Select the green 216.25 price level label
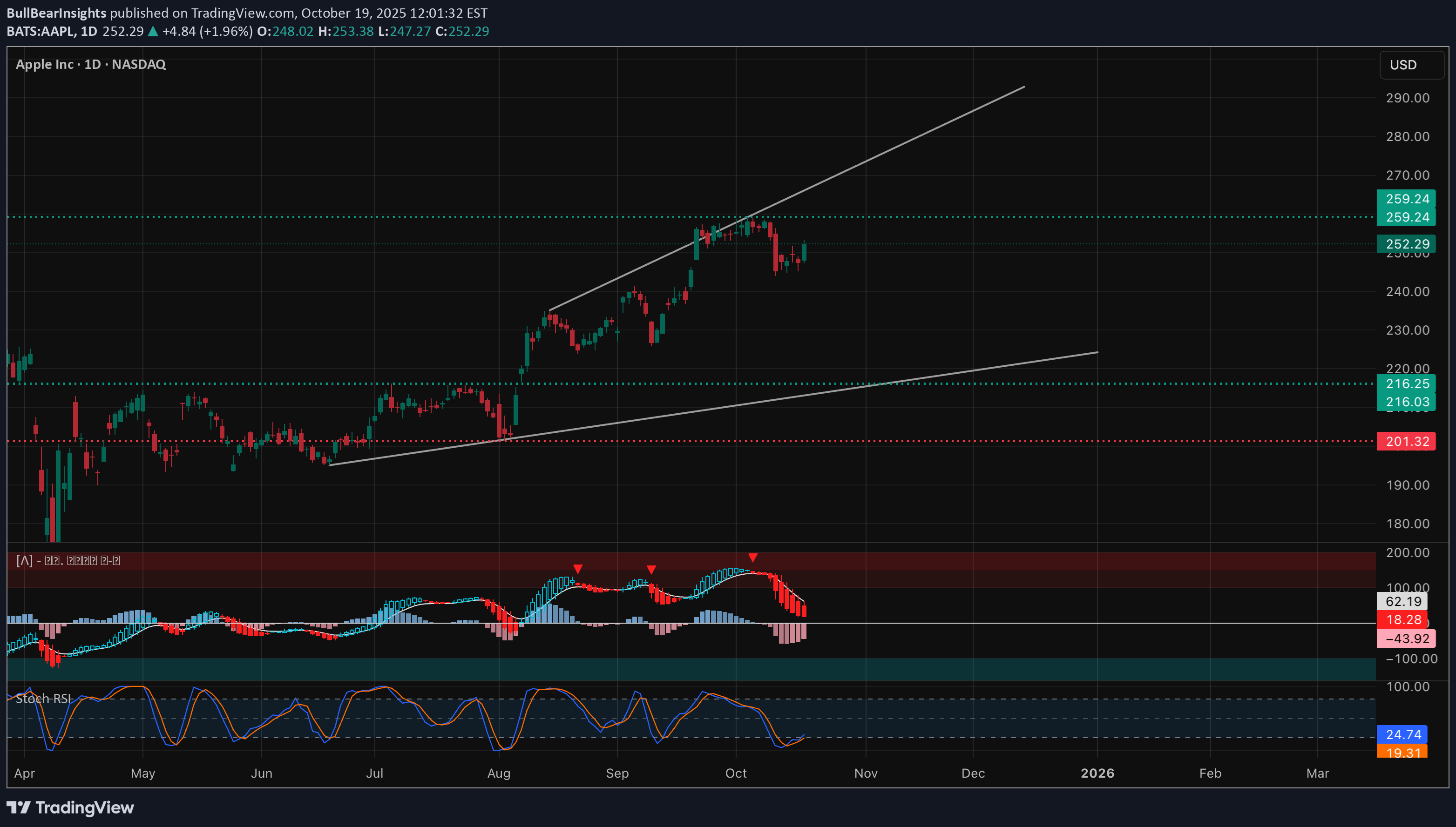 (x=1406, y=383)
